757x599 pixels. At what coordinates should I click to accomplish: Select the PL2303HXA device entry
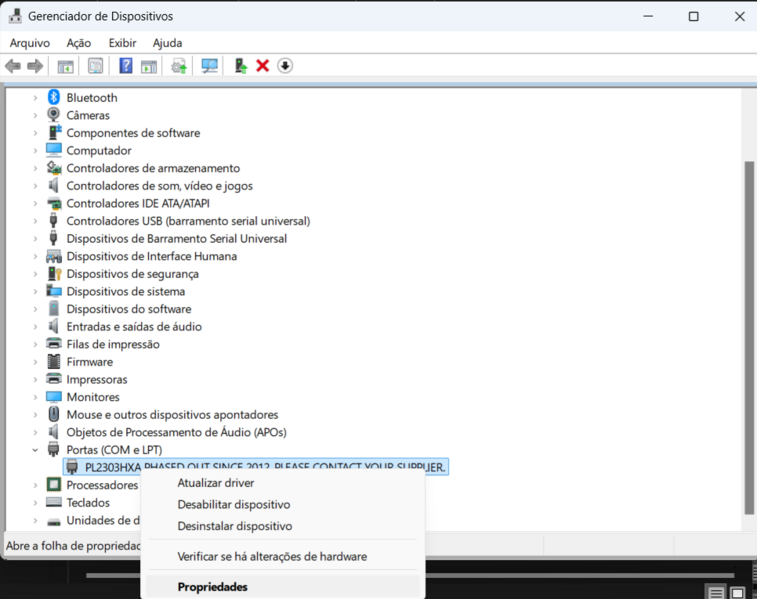click(x=256, y=467)
